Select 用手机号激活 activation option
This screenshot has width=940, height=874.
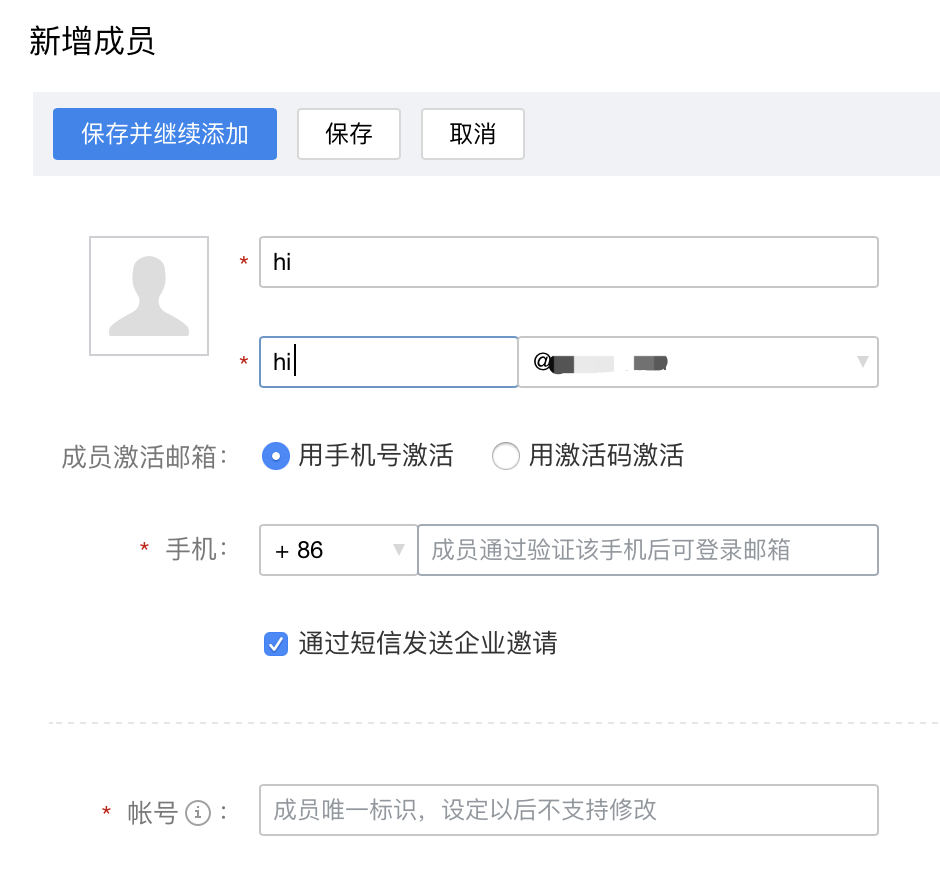276,456
